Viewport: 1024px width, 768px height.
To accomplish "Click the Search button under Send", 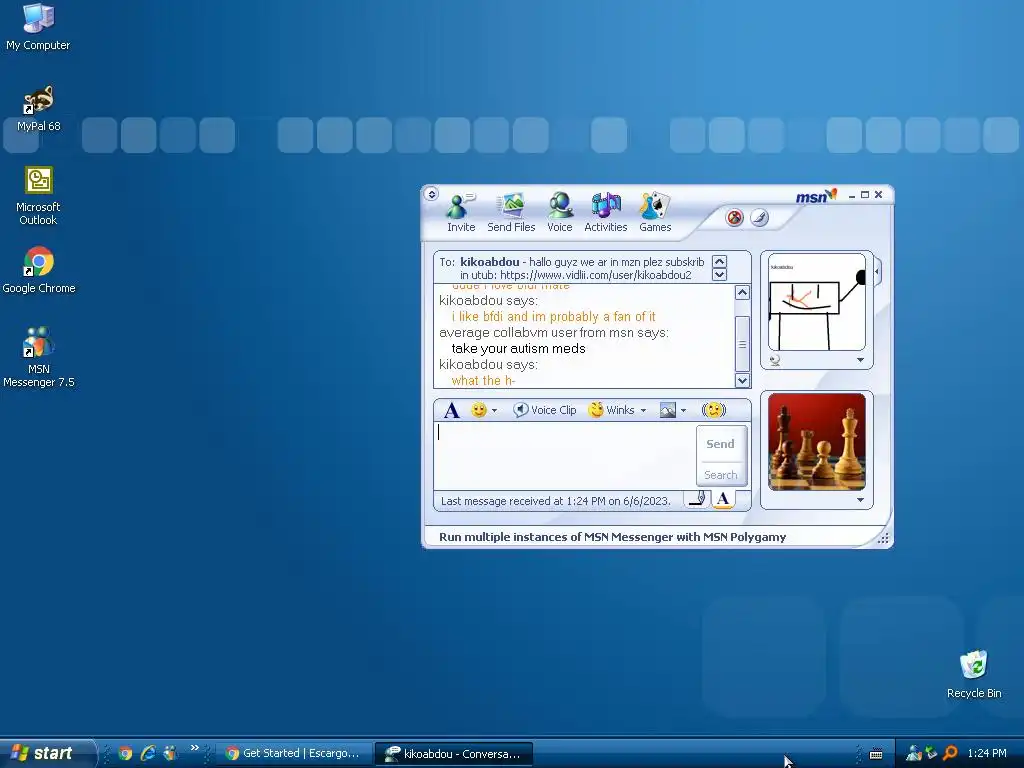I will pyautogui.click(x=720, y=475).
